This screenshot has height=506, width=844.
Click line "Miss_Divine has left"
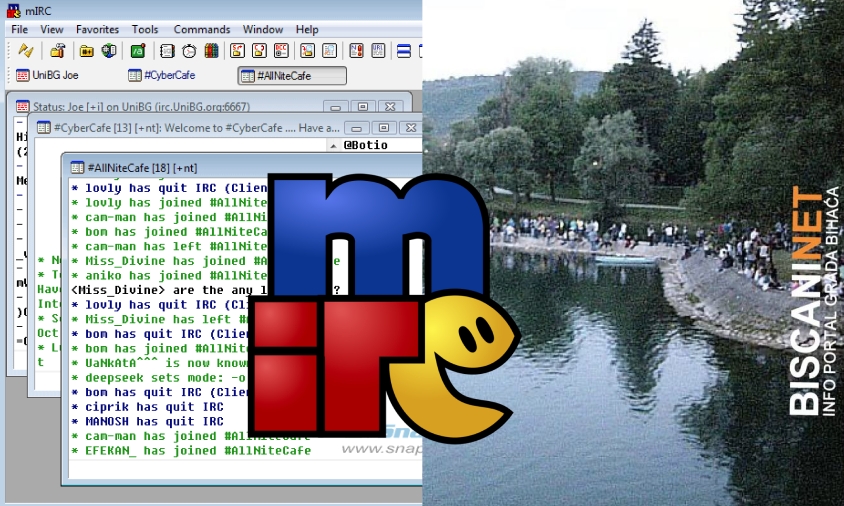(x=159, y=319)
